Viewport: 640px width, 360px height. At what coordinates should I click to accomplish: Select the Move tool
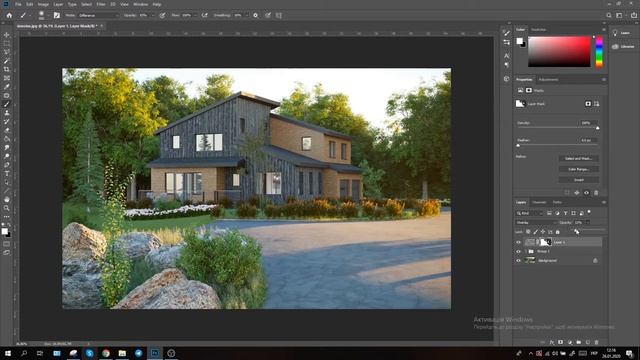(7, 35)
